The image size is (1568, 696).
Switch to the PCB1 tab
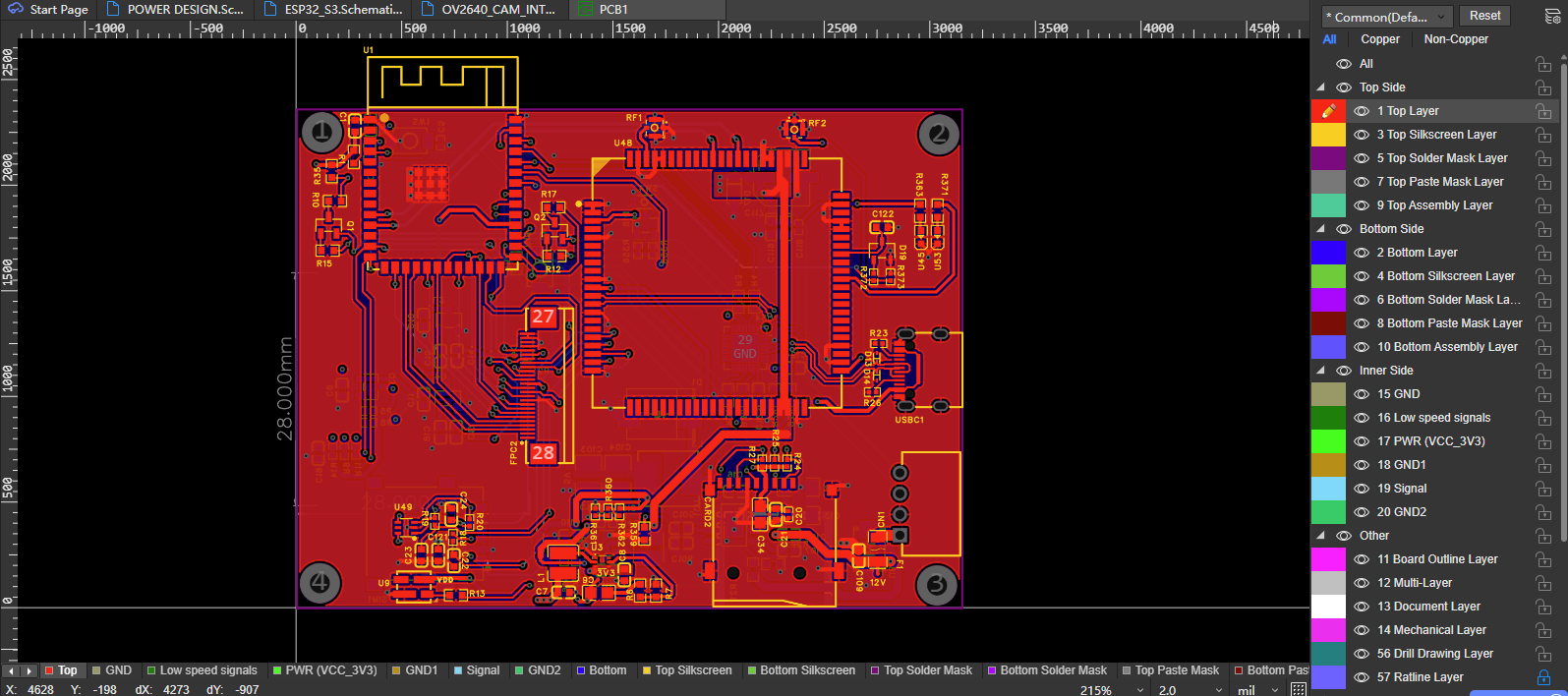point(648,10)
